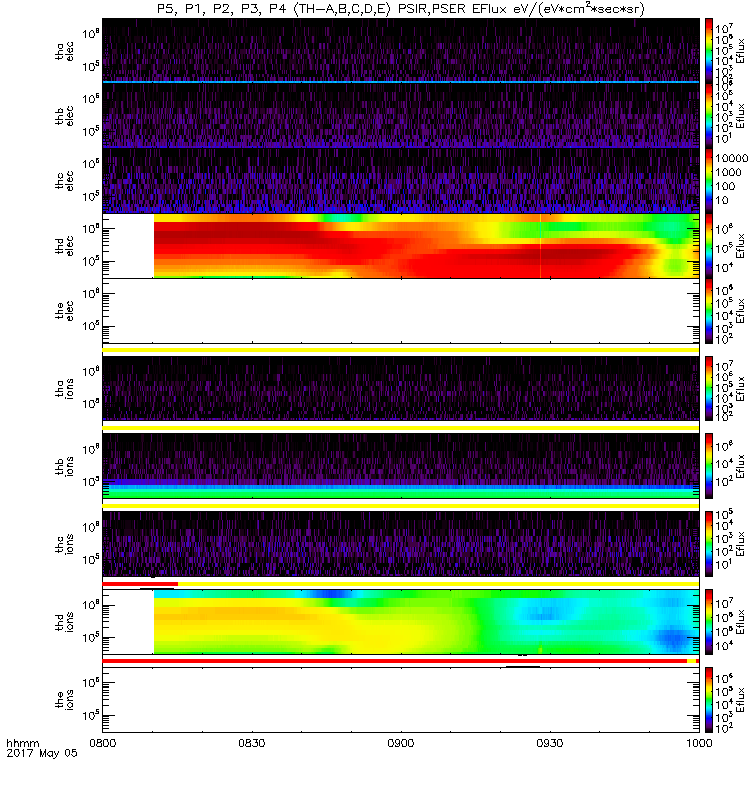
Task: Pick the thd ions color bar
Action: [709, 622]
